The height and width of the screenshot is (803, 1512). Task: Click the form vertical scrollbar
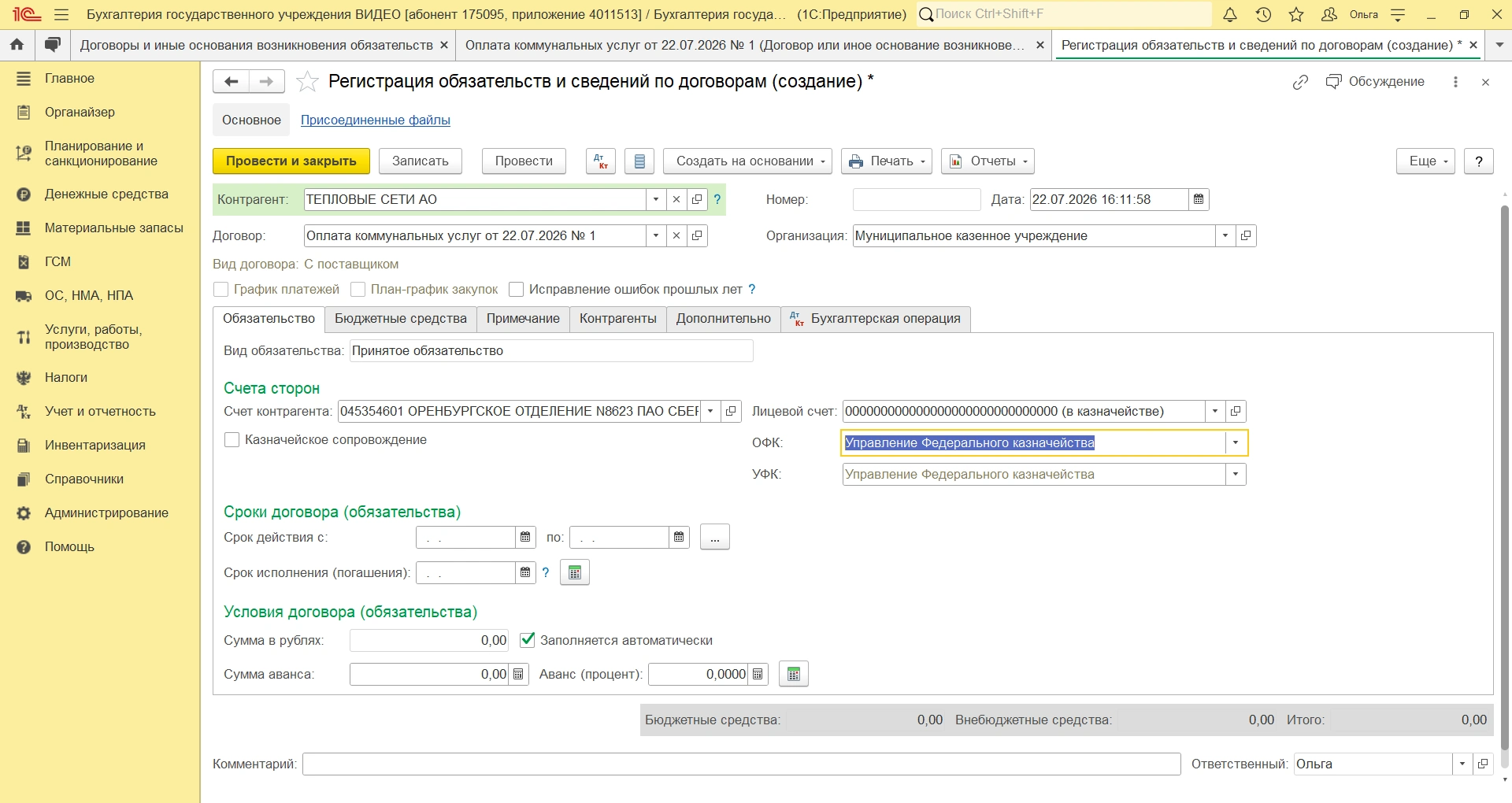[x=1505, y=476]
